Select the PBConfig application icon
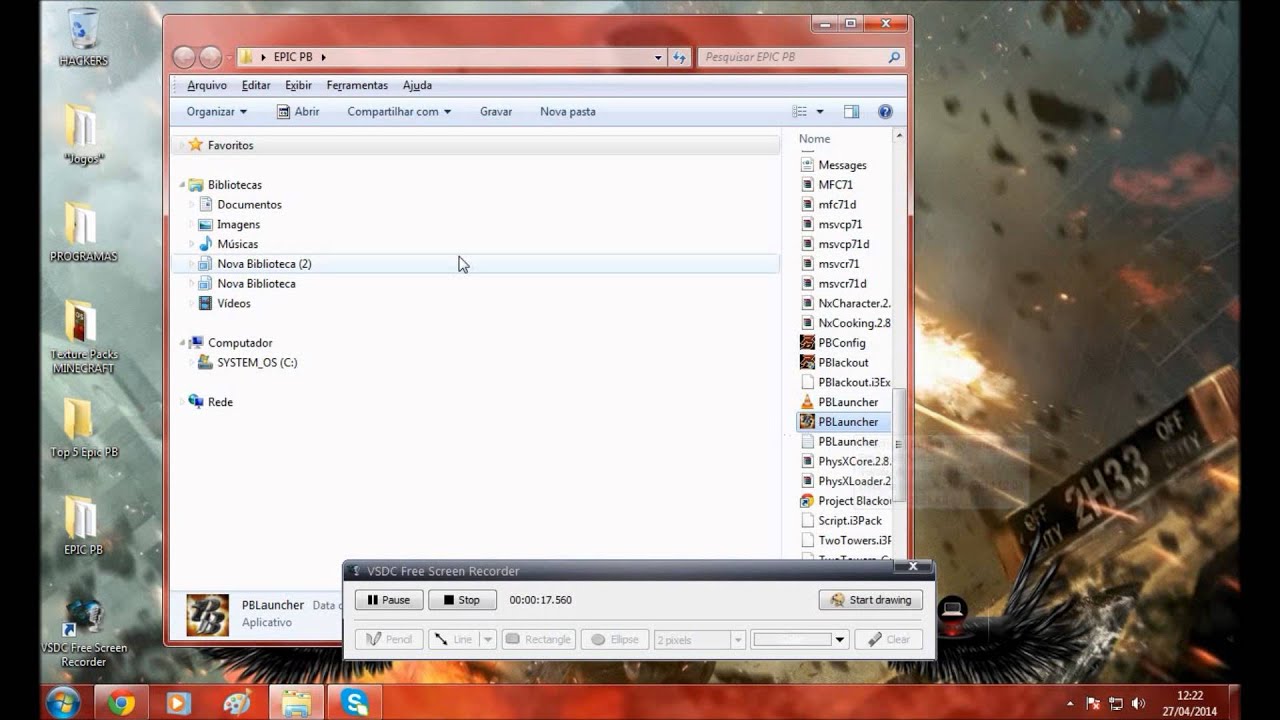Viewport: 1280px width, 720px height. 807,343
